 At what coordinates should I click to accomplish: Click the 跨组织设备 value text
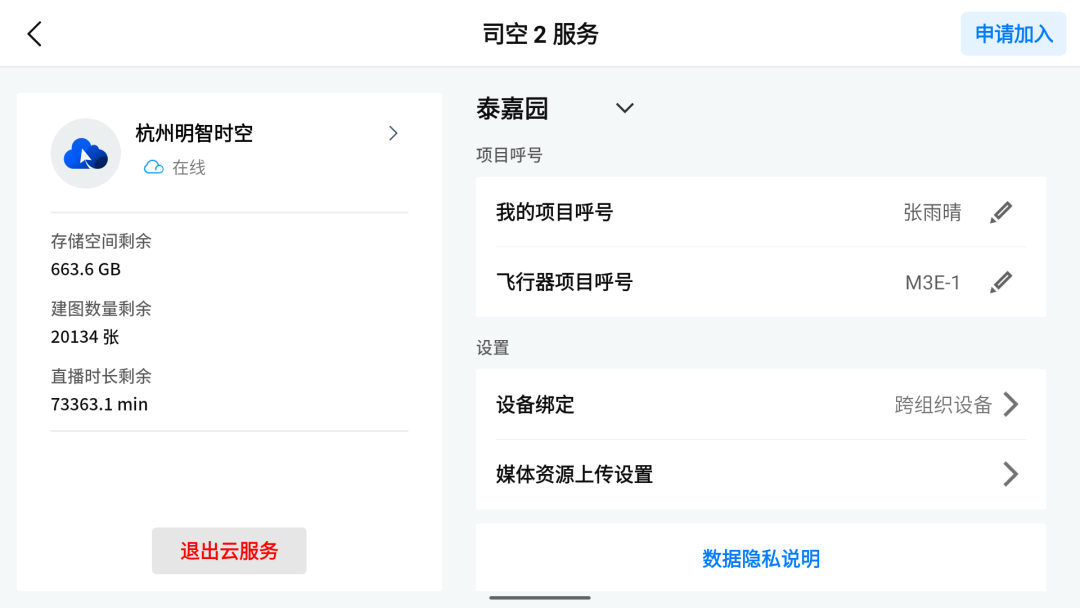coord(943,405)
